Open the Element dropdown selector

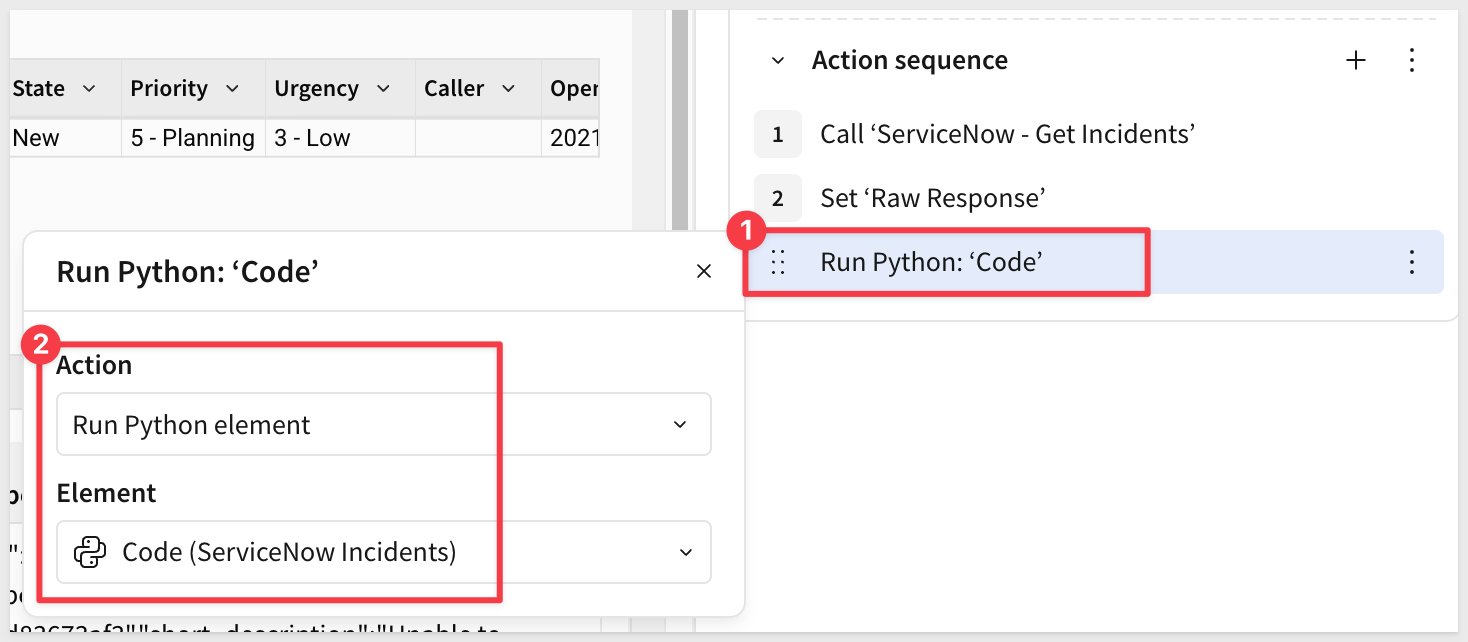(685, 552)
